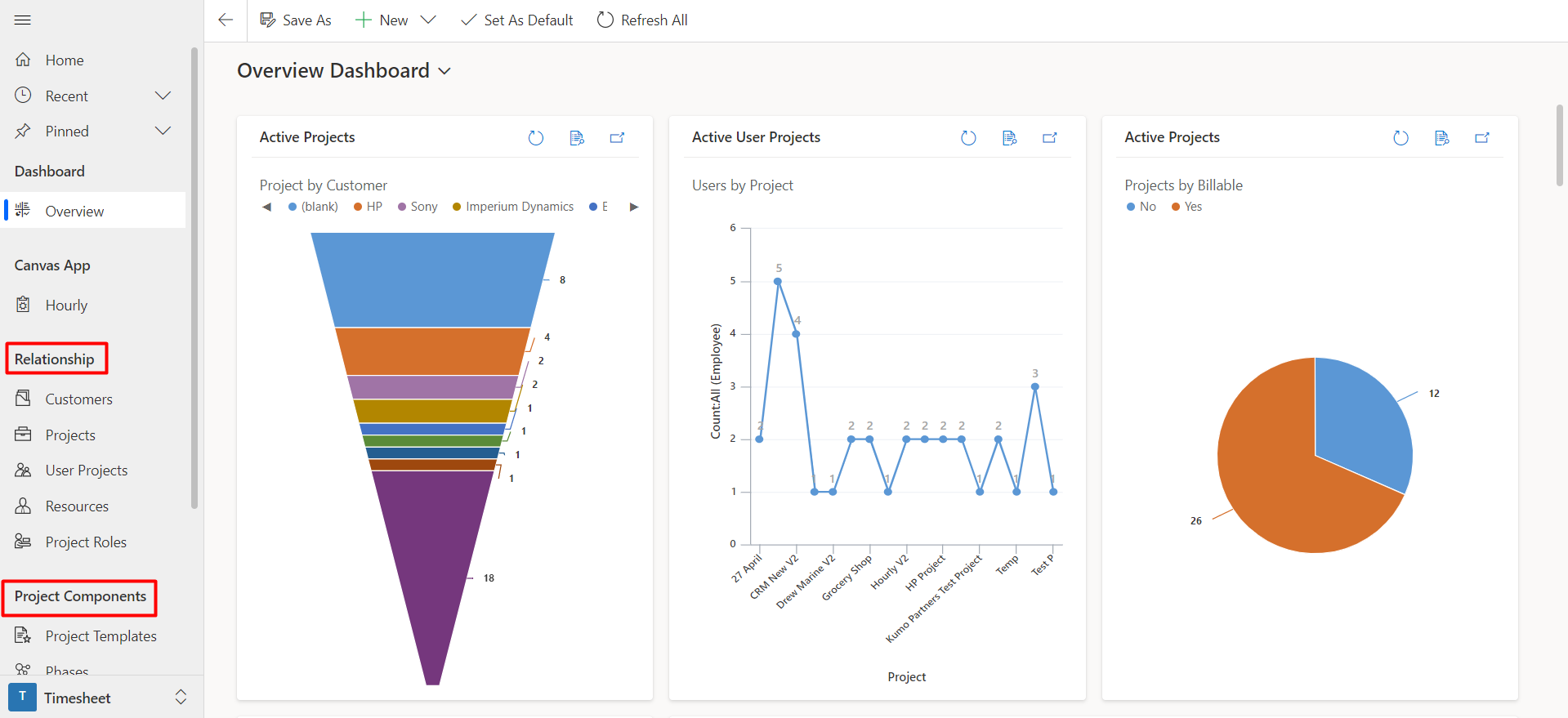The image size is (1568, 718).
Task: Open Customers in the sidebar
Action: click(78, 399)
